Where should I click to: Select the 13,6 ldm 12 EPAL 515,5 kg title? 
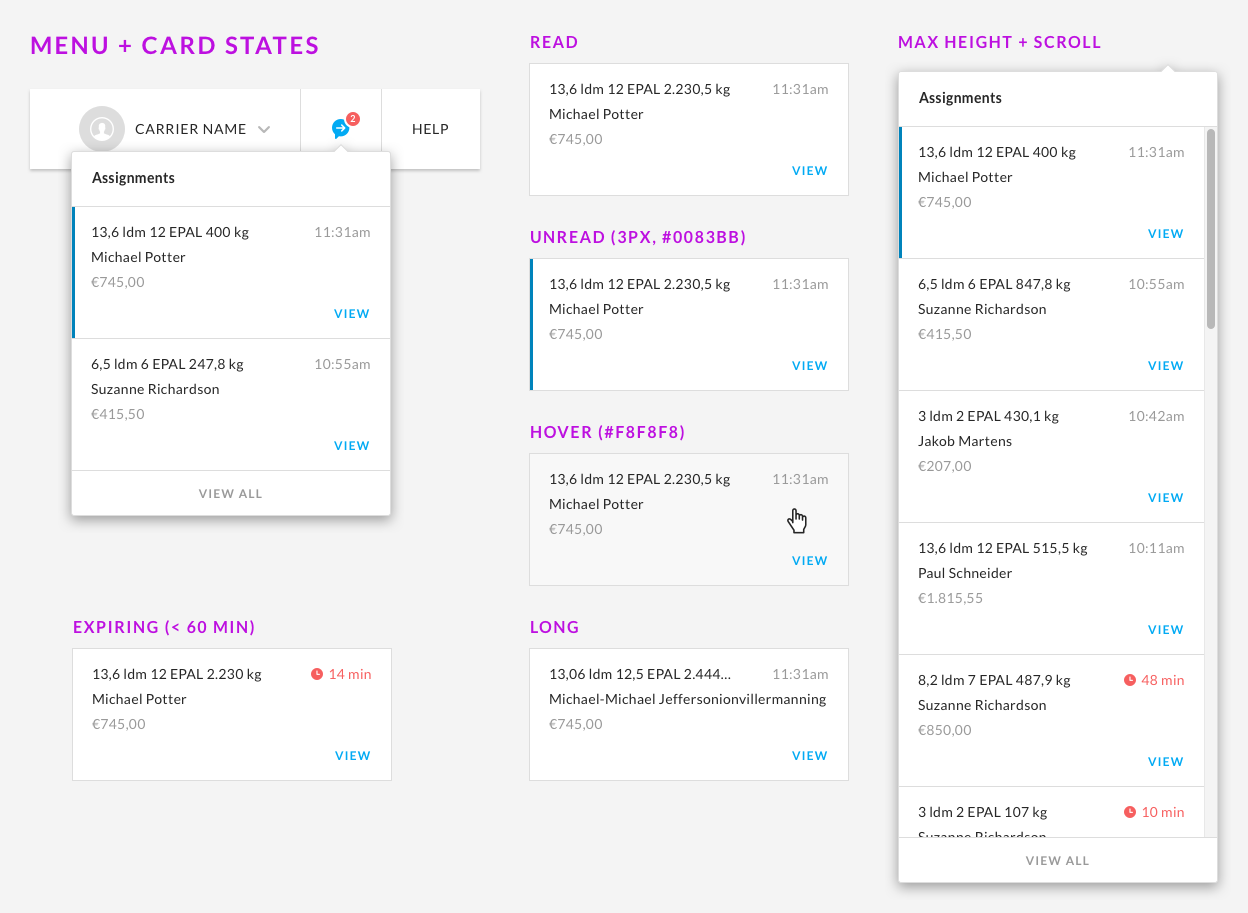point(1003,548)
